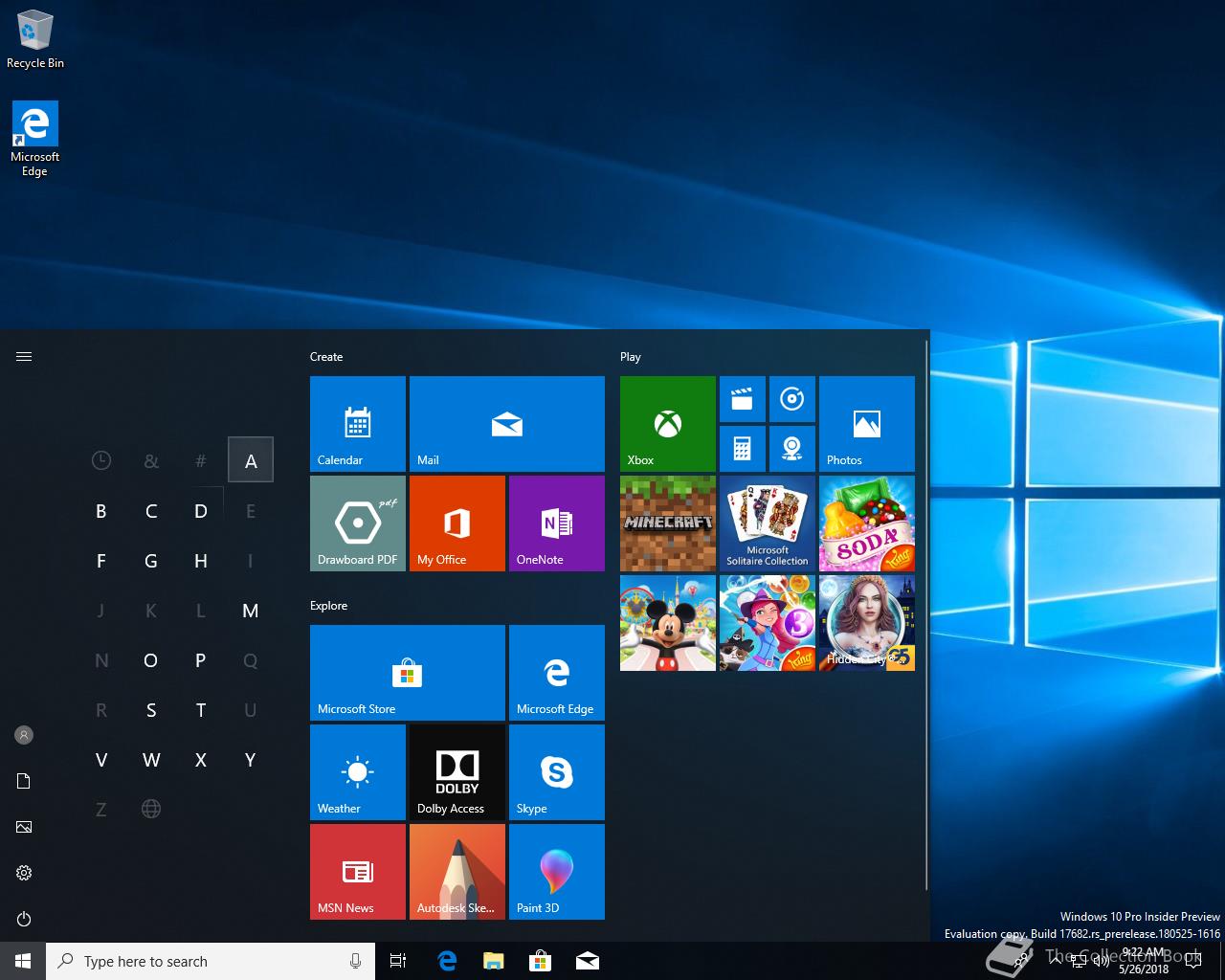
Task: Open the Groove Music small tile
Action: (792, 399)
